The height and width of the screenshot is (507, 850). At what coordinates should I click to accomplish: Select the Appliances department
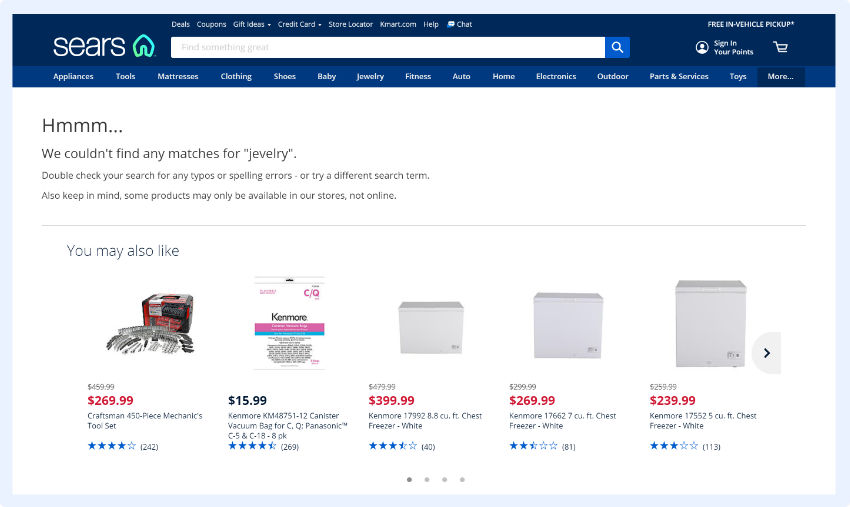pos(73,76)
